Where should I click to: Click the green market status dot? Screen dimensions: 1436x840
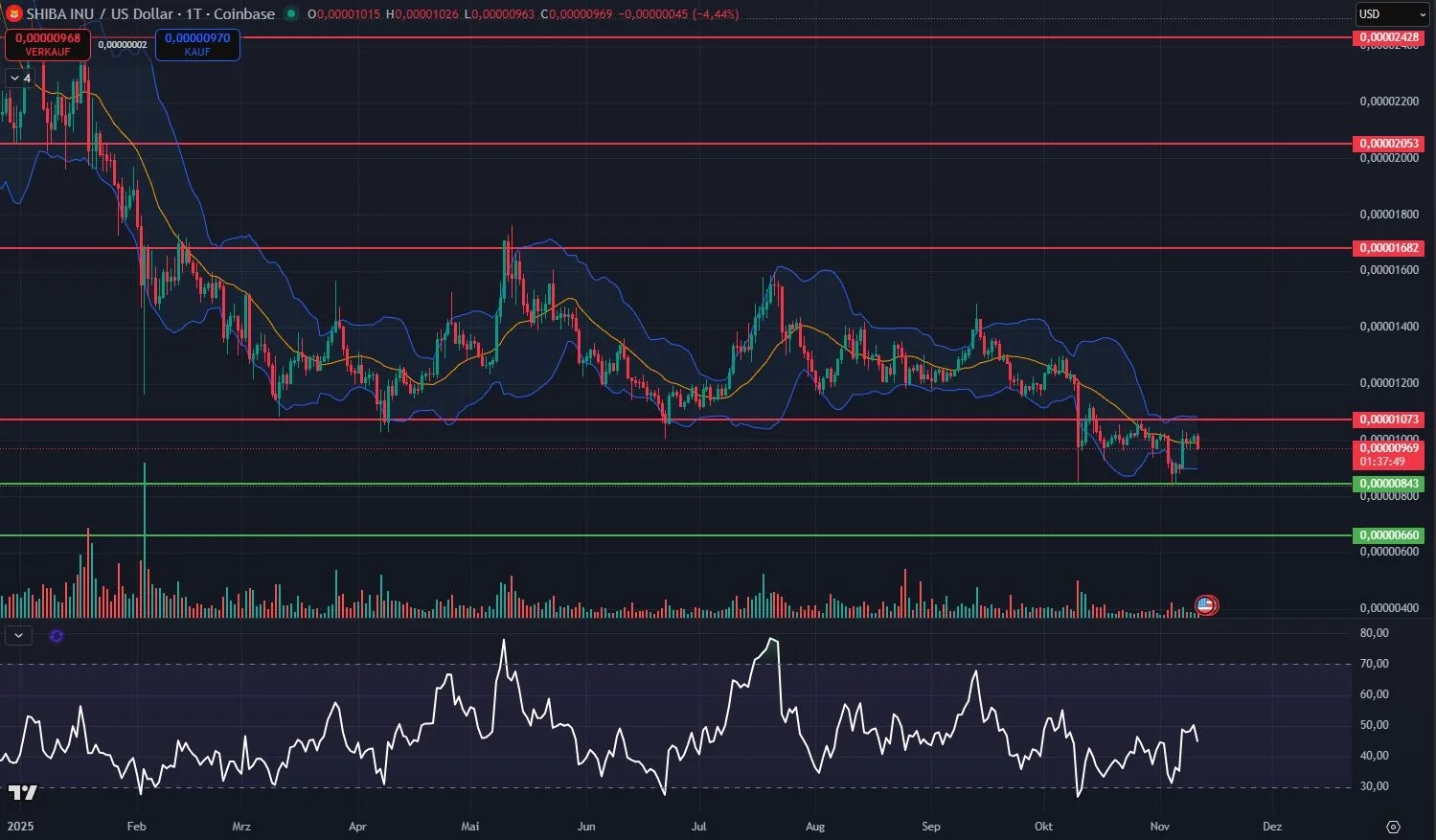[291, 14]
